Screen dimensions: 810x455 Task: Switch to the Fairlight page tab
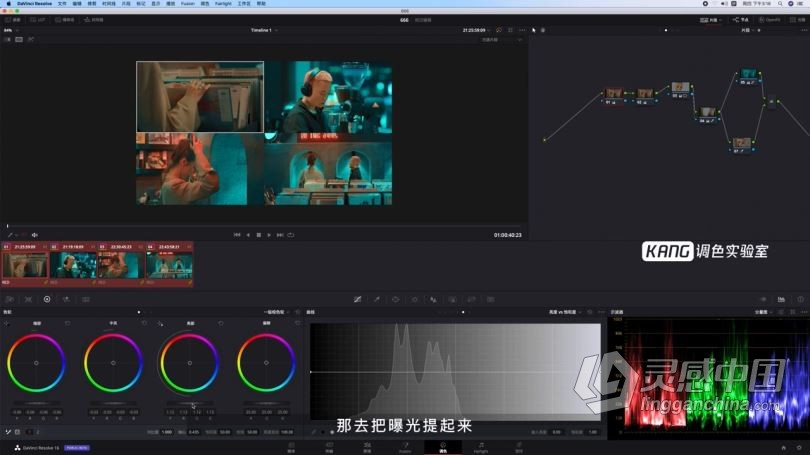[x=481, y=447]
